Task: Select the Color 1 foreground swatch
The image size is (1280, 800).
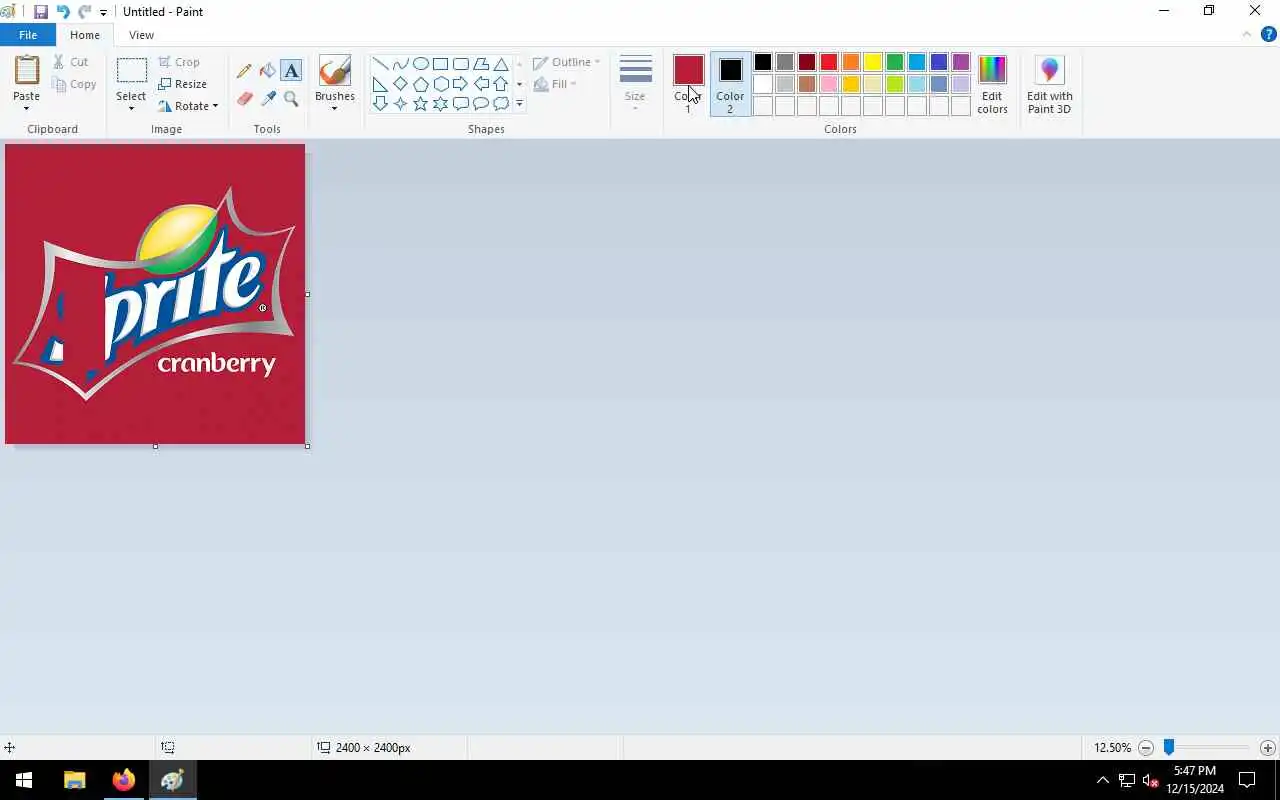Action: coord(688,70)
